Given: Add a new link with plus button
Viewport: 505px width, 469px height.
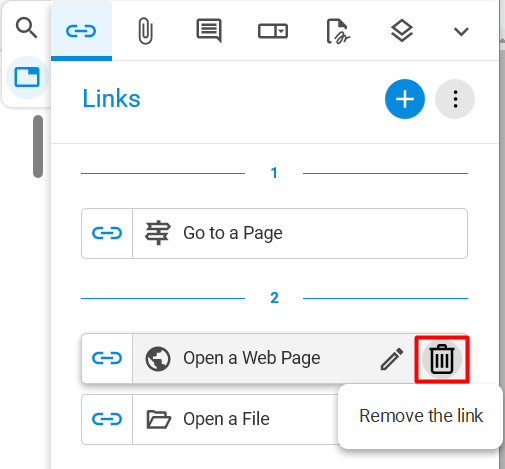Looking at the screenshot, I should (405, 99).
